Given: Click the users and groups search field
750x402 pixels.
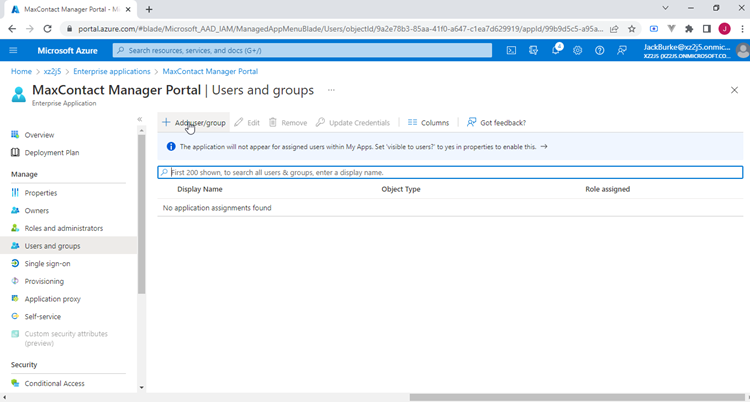Looking at the screenshot, I should (450, 172).
